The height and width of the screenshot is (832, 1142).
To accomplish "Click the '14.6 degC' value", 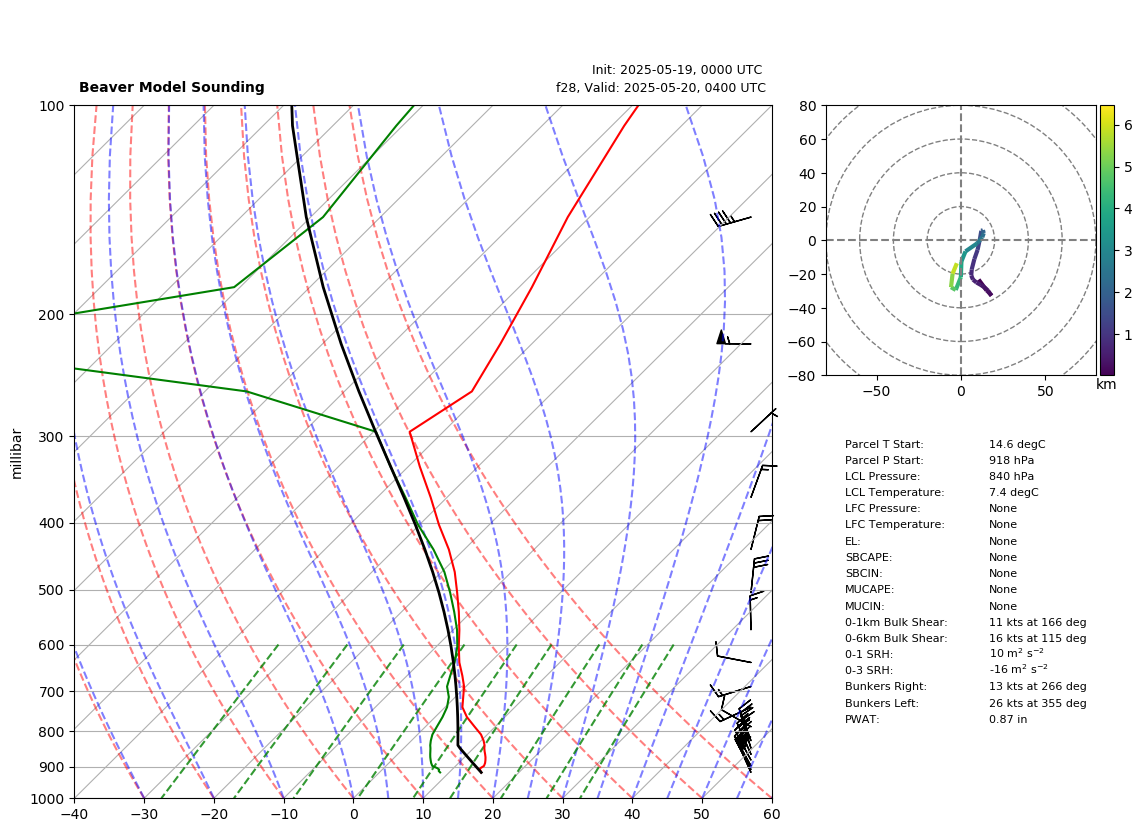I will [1017, 444].
